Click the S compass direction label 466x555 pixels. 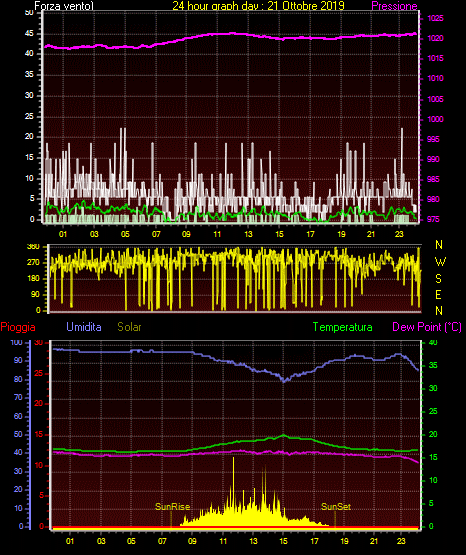tap(438, 279)
